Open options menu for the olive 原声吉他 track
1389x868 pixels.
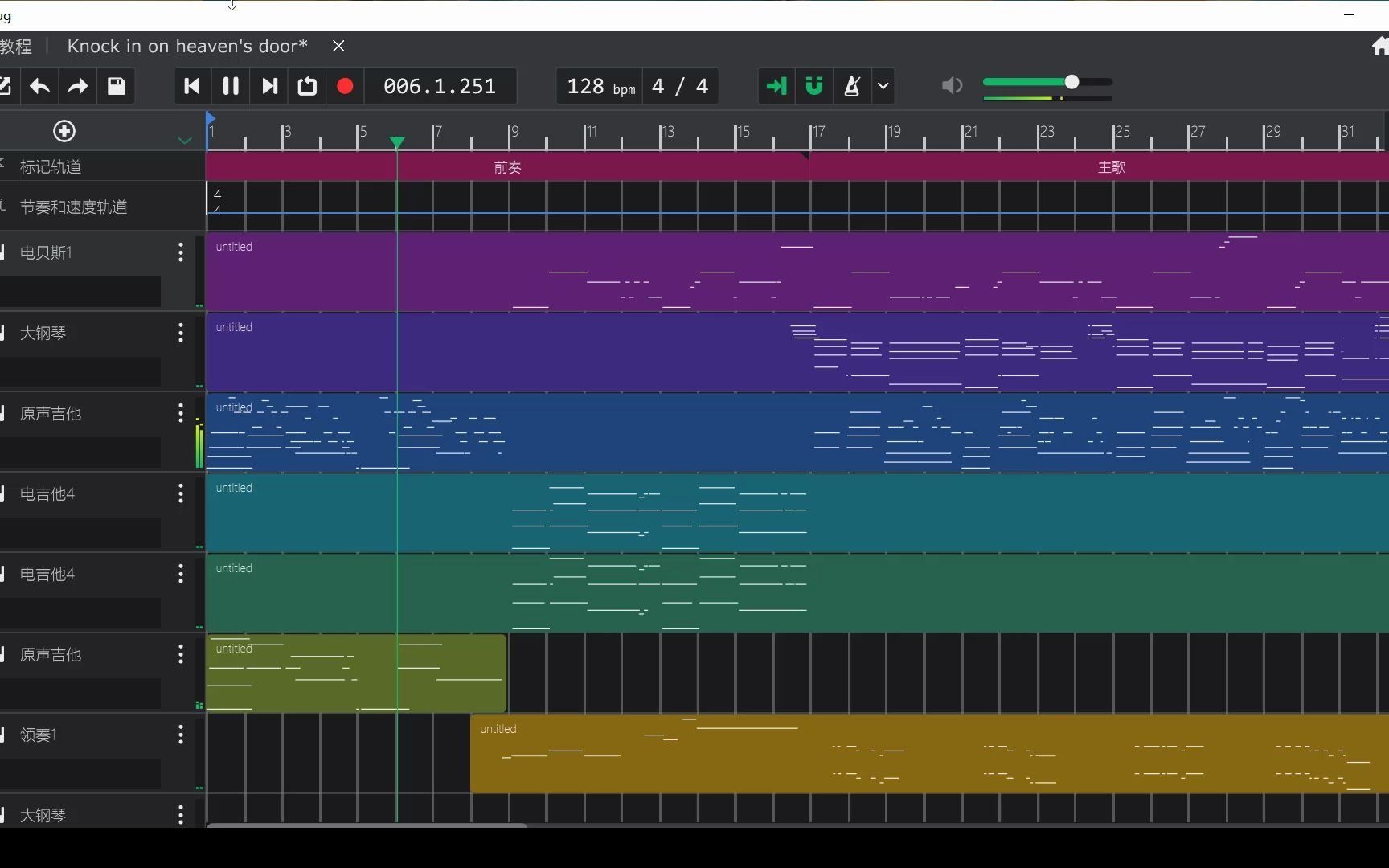click(x=181, y=654)
